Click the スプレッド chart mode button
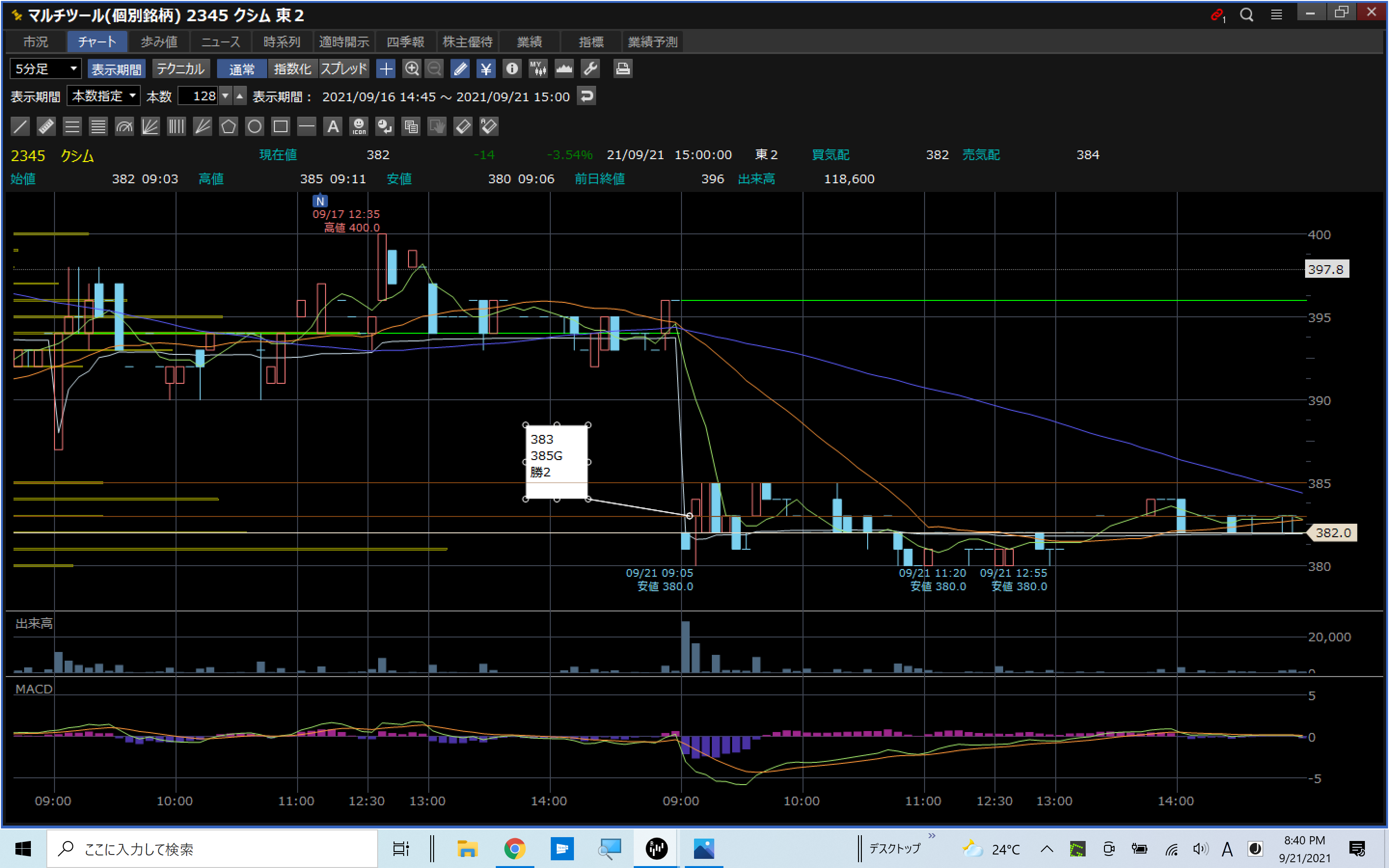The width and height of the screenshot is (1389, 868). click(343, 69)
